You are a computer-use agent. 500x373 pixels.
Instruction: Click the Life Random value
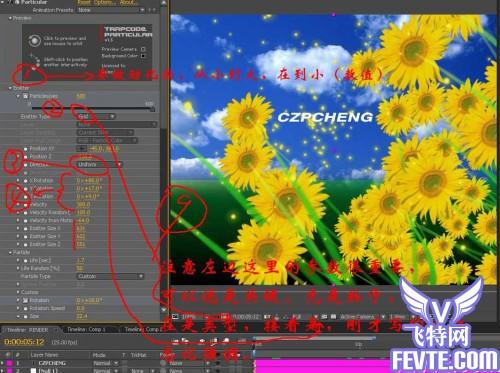(80, 268)
